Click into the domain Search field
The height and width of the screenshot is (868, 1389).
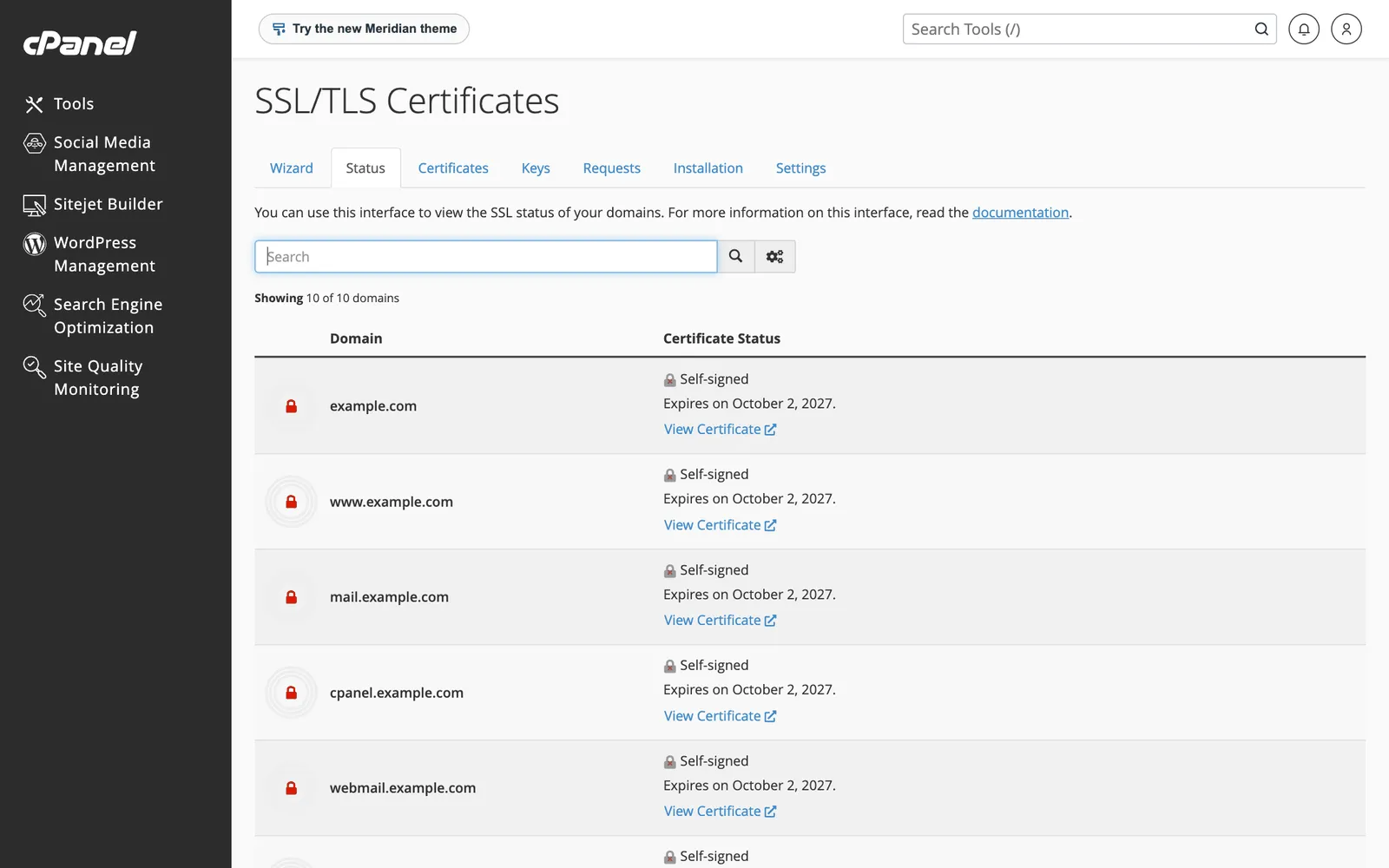[486, 256]
